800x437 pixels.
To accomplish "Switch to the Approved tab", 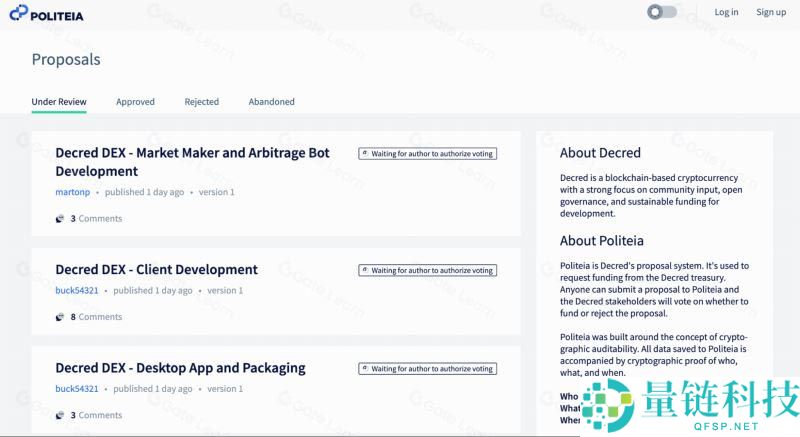I will pyautogui.click(x=135, y=102).
